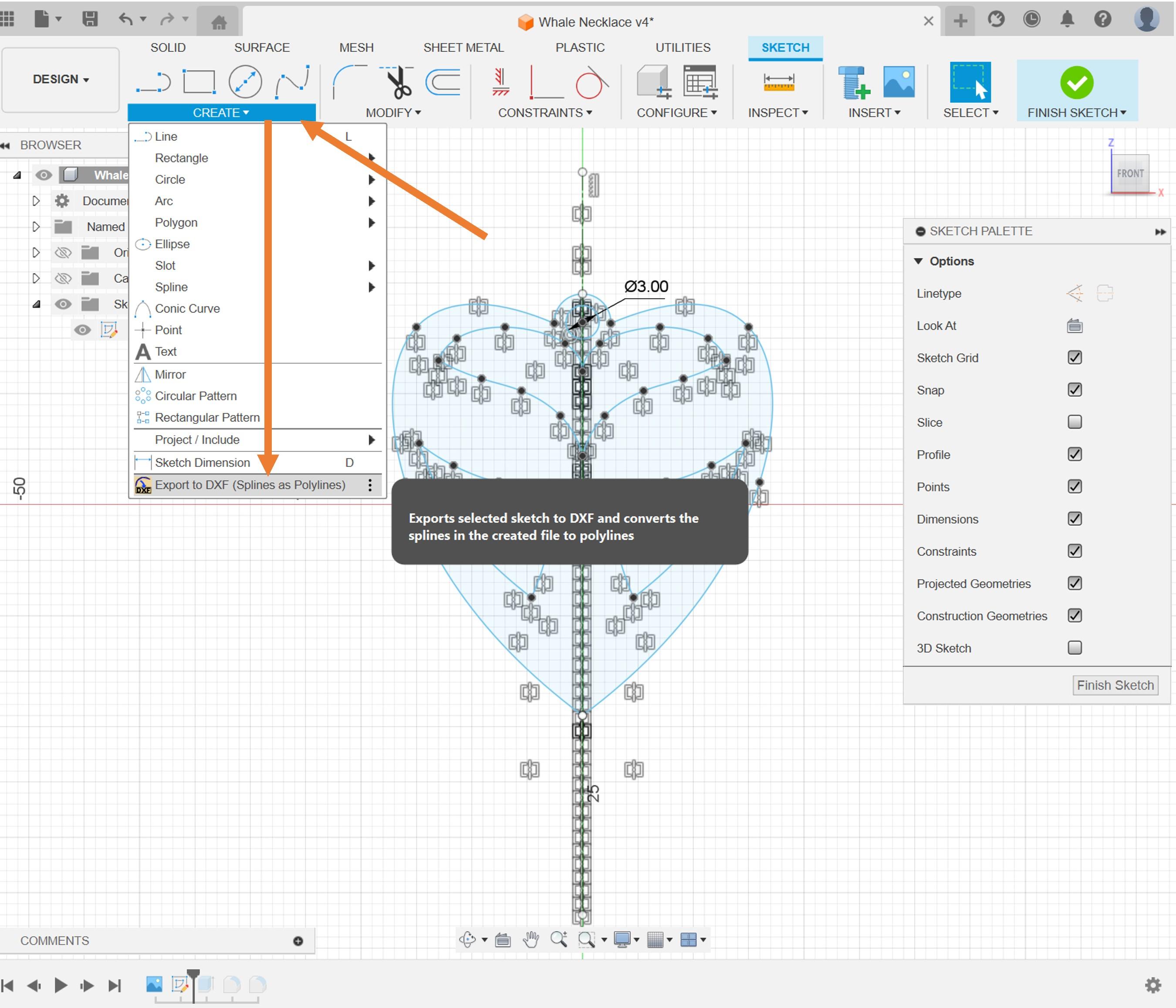Viewport: 1176px width, 1008px height.
Task: Open the Measure inspect tool
Action: click(x=778, y=82)
